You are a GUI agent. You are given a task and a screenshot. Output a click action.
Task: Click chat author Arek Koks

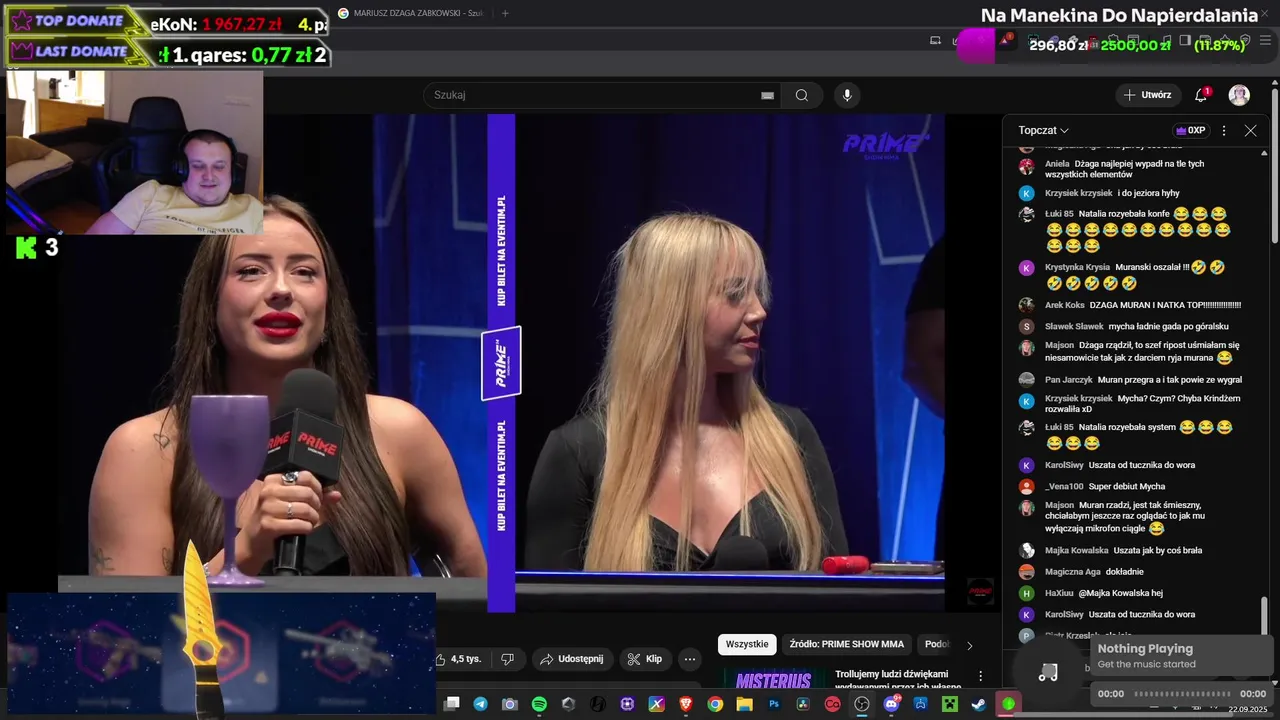[1064, 305]
